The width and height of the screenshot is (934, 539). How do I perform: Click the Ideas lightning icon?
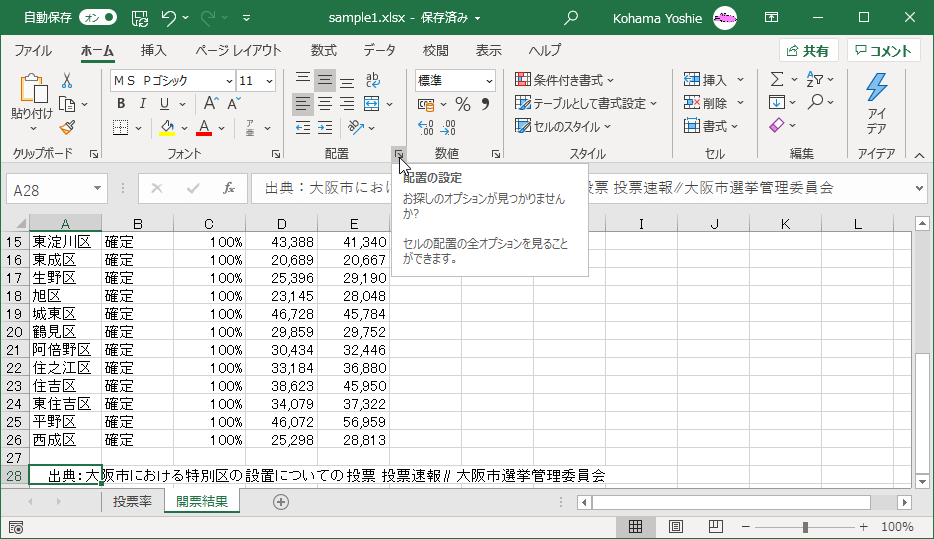coord(876,88)
